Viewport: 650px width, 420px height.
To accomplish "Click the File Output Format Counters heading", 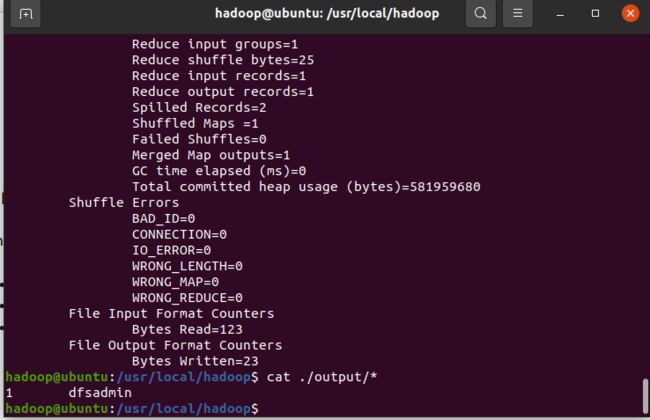I will coord(175,345).
